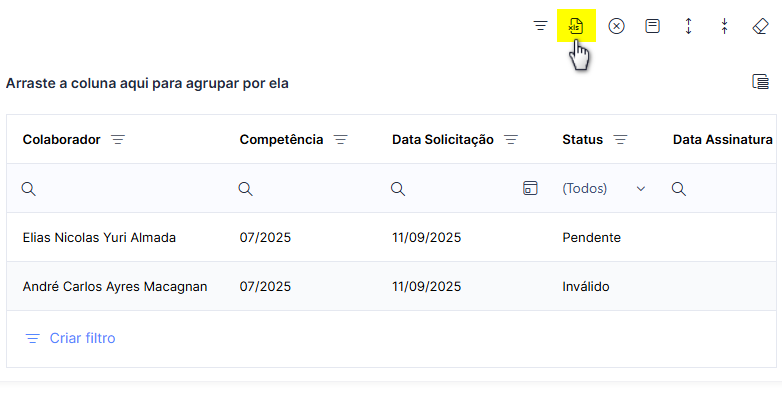Image resolution: width=782 pixels, height=398 pixels.
Task: Clear filters with the eraser icon
Action: click(x=760, y=26)
